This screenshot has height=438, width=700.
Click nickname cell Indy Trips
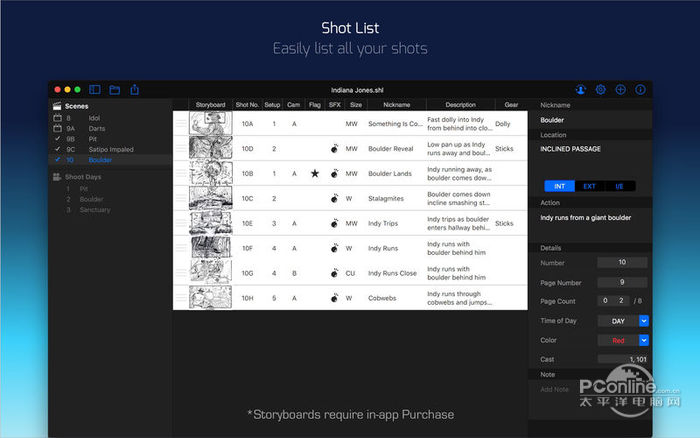tap(383, 223)
